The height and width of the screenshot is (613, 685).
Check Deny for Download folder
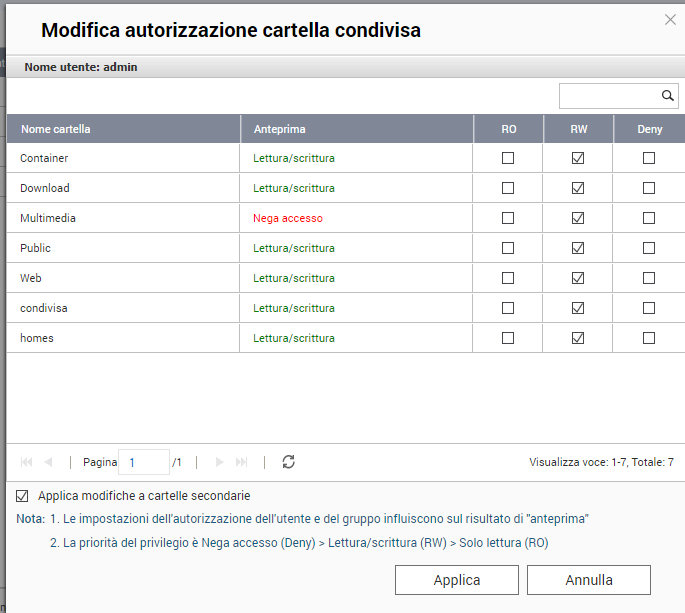point(649,188)
